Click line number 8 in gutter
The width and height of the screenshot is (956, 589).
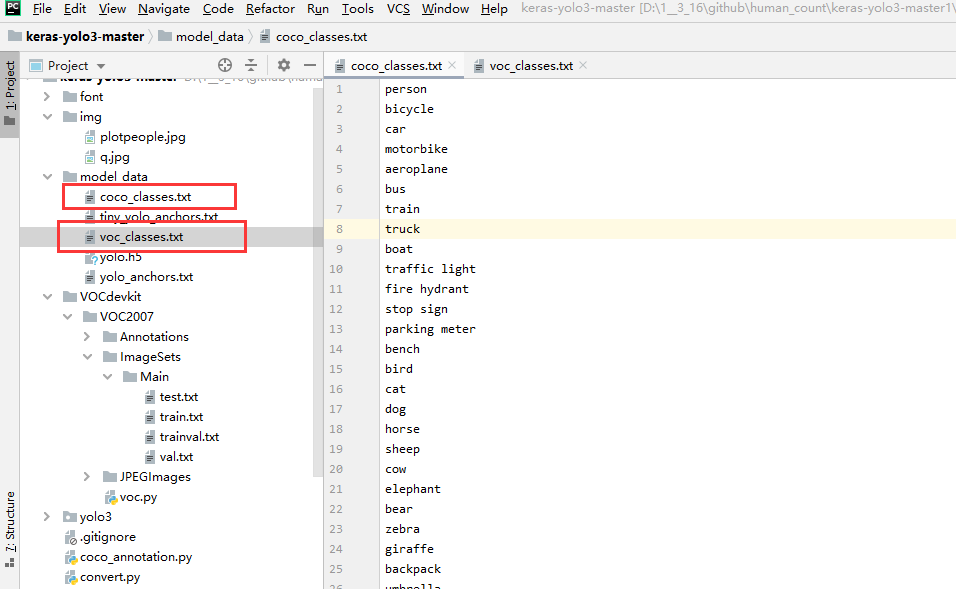click(339, 229)
